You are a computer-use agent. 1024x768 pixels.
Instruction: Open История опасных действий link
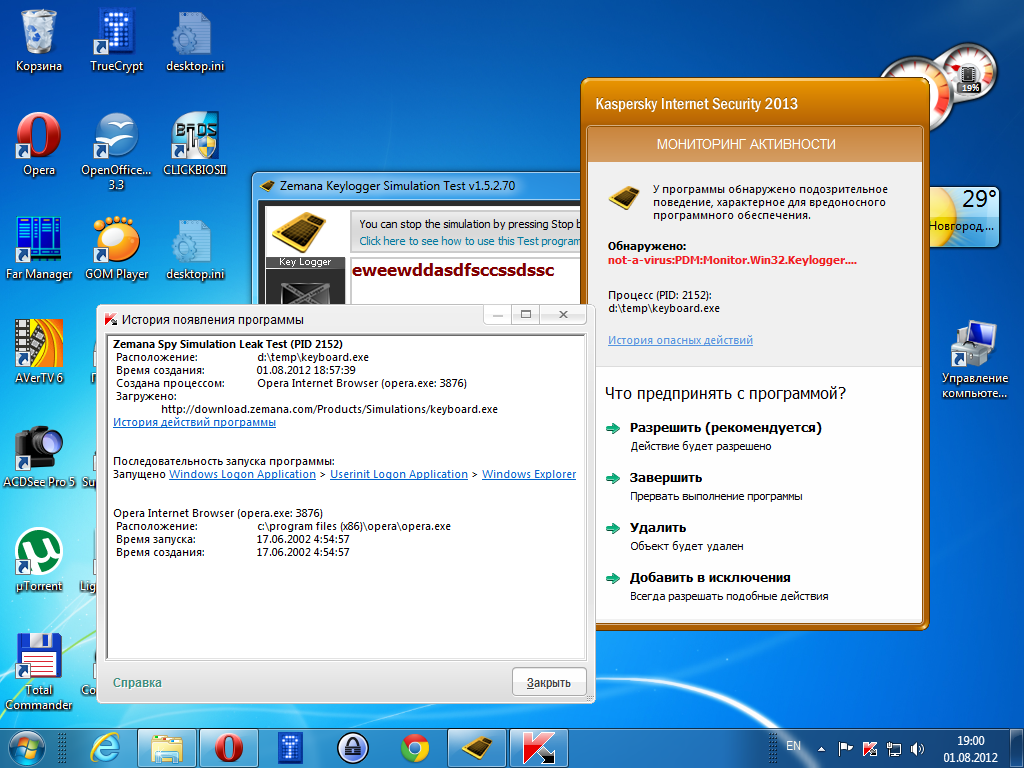[x=680, y=341]
